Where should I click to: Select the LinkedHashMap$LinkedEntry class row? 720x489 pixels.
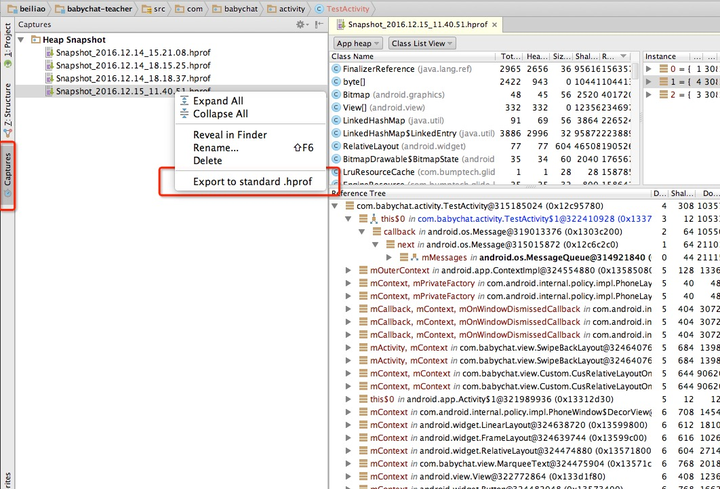click(x=480, y=133)
